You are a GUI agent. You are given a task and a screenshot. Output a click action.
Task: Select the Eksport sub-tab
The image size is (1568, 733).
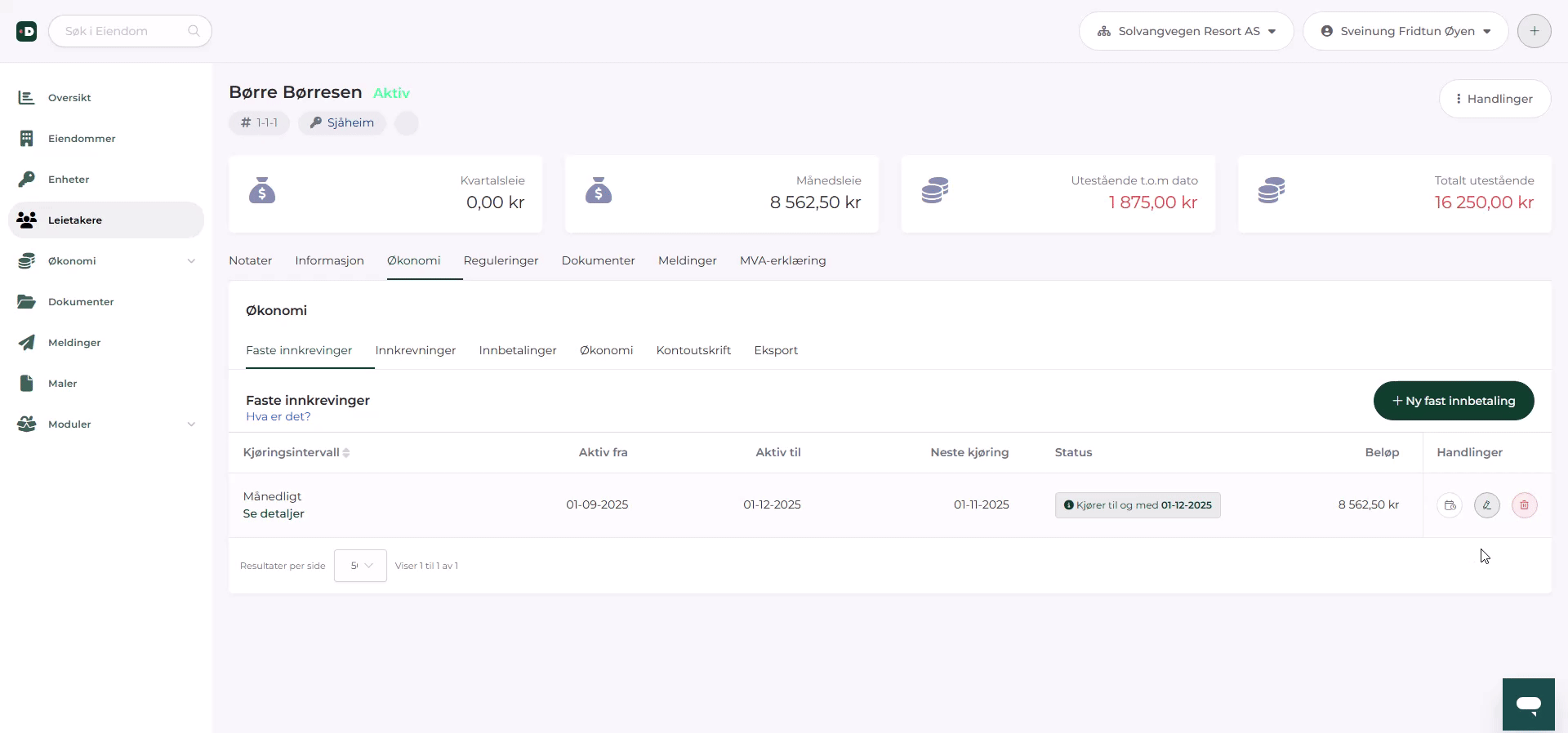click(x=776, y=350)
